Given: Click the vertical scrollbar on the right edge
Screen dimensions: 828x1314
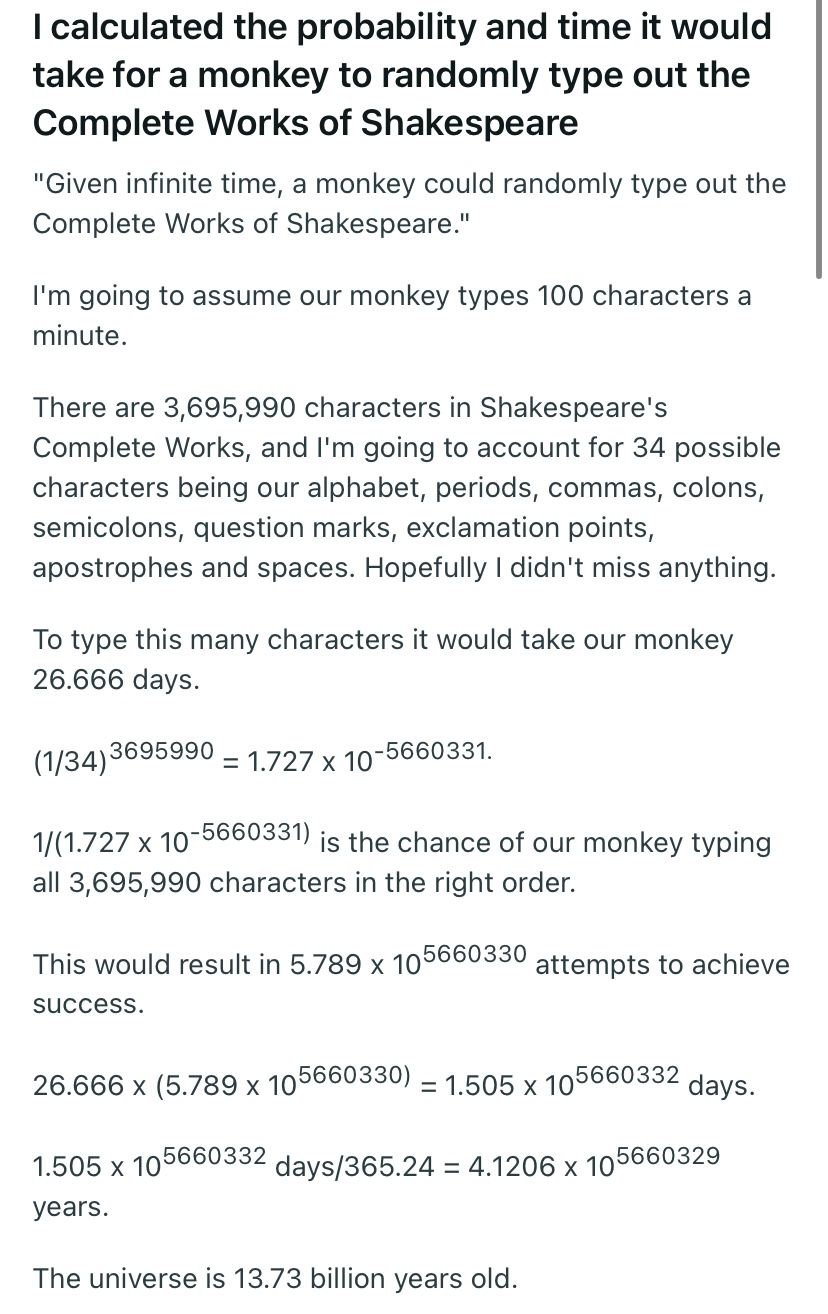Looking at the screenshot, I should coord(819,140).
